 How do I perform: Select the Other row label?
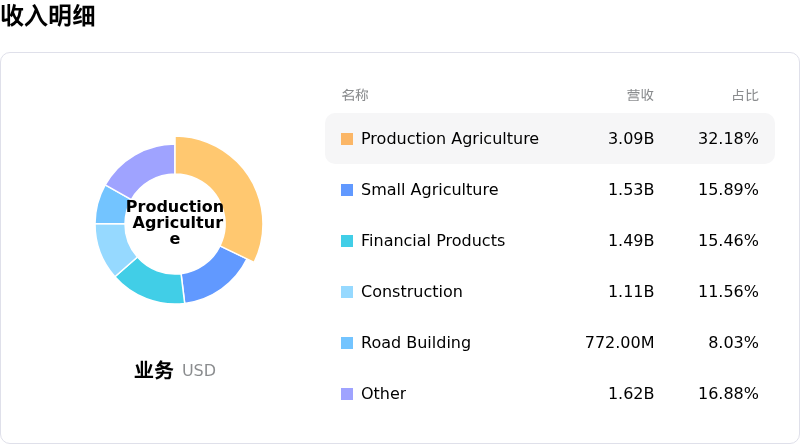pyautogui.click(x=383, y=394)
